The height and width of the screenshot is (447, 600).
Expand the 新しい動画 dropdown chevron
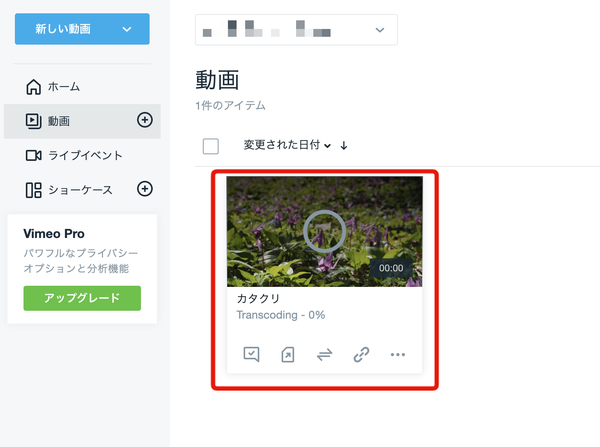pos(127,29)
